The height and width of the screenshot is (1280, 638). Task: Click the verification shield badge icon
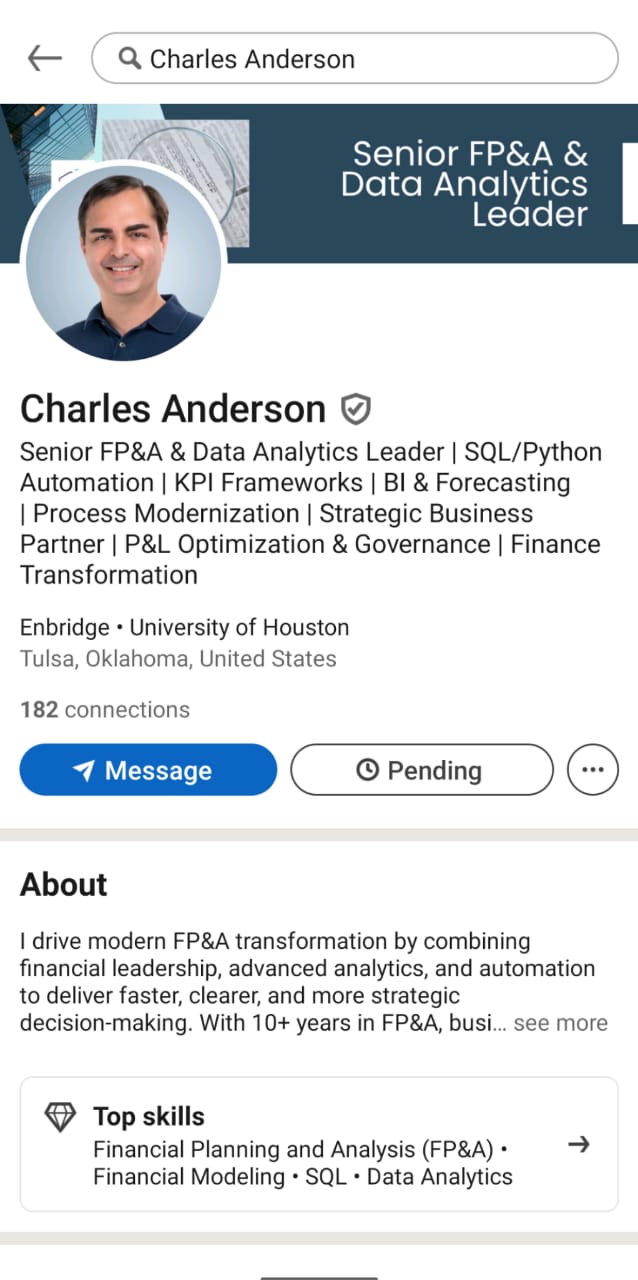click(x=355, y=409)
